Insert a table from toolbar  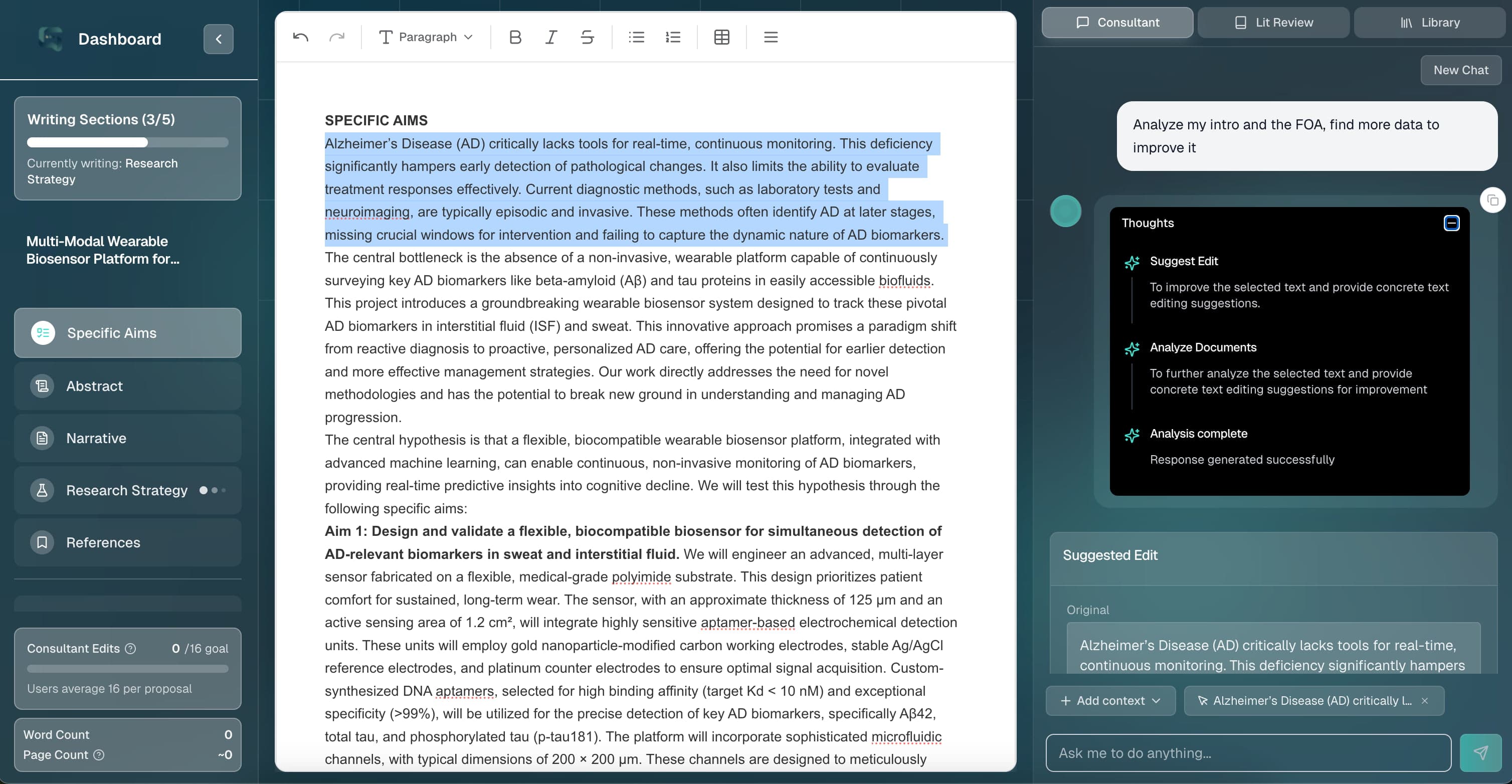(721, 37)
